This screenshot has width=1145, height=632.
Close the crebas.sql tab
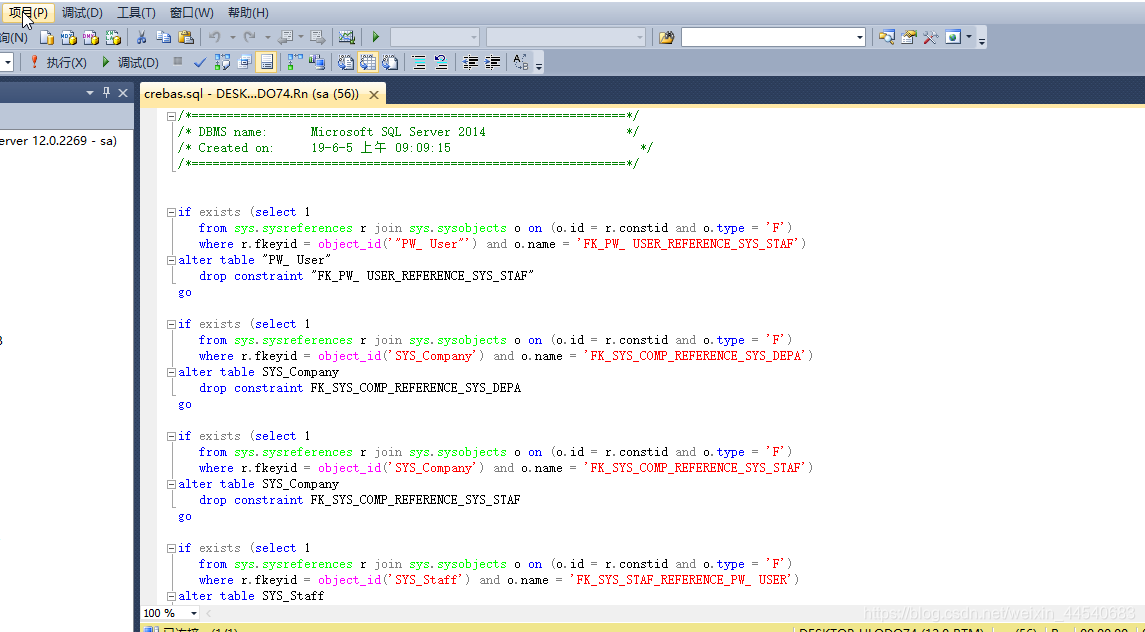point(373,94)
